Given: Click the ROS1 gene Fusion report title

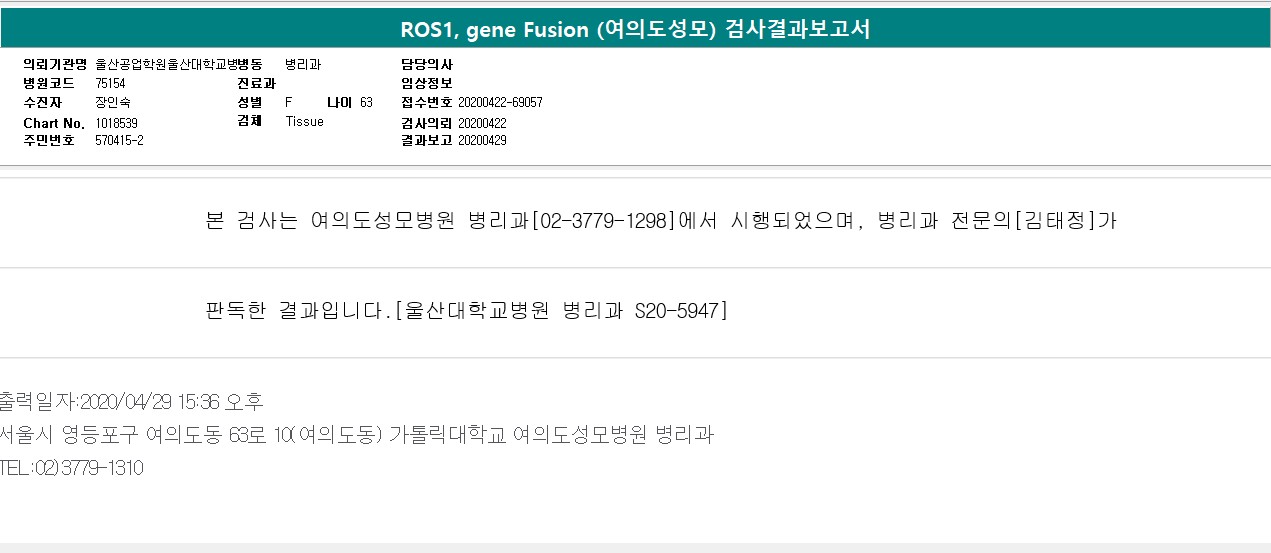Looking at the screenshot, I should 635,29.
